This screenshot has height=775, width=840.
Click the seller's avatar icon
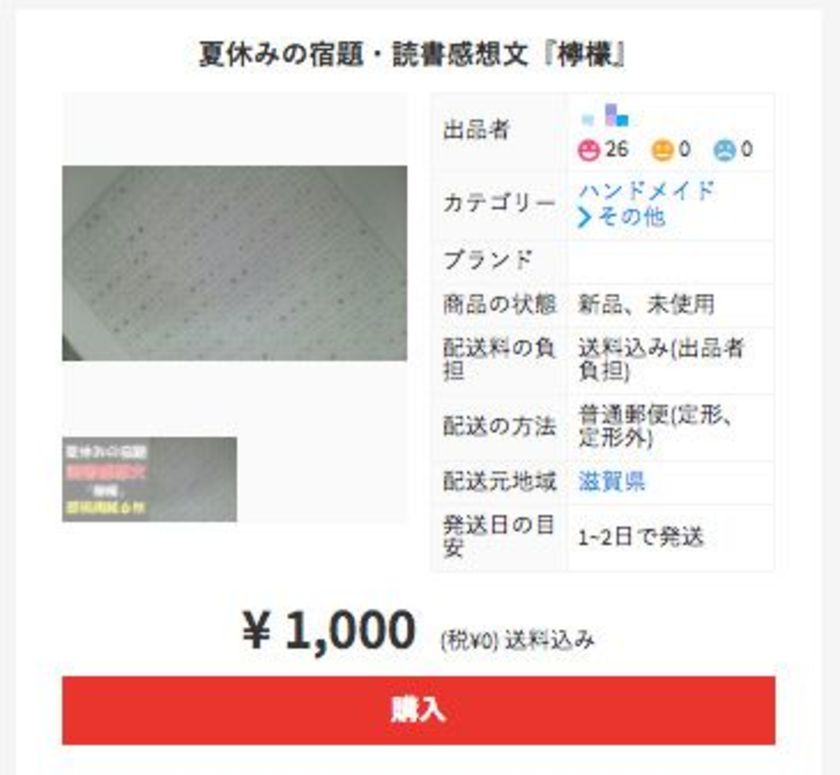616,115
